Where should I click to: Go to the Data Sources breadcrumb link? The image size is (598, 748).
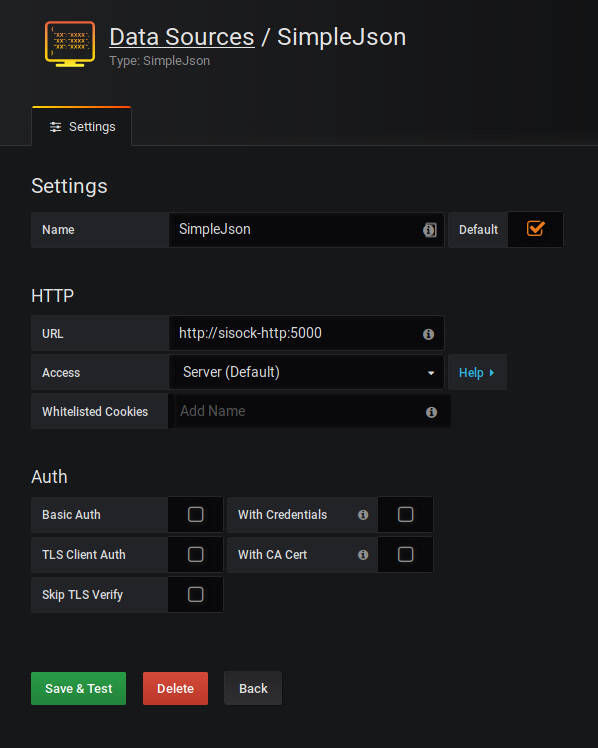[x=182, y=37]
